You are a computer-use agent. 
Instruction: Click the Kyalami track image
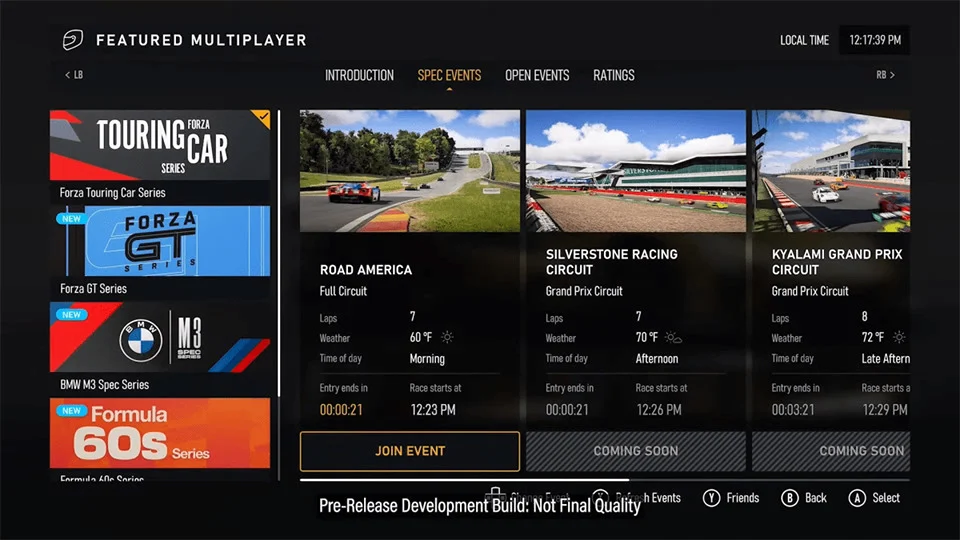(x=831, y=171)
